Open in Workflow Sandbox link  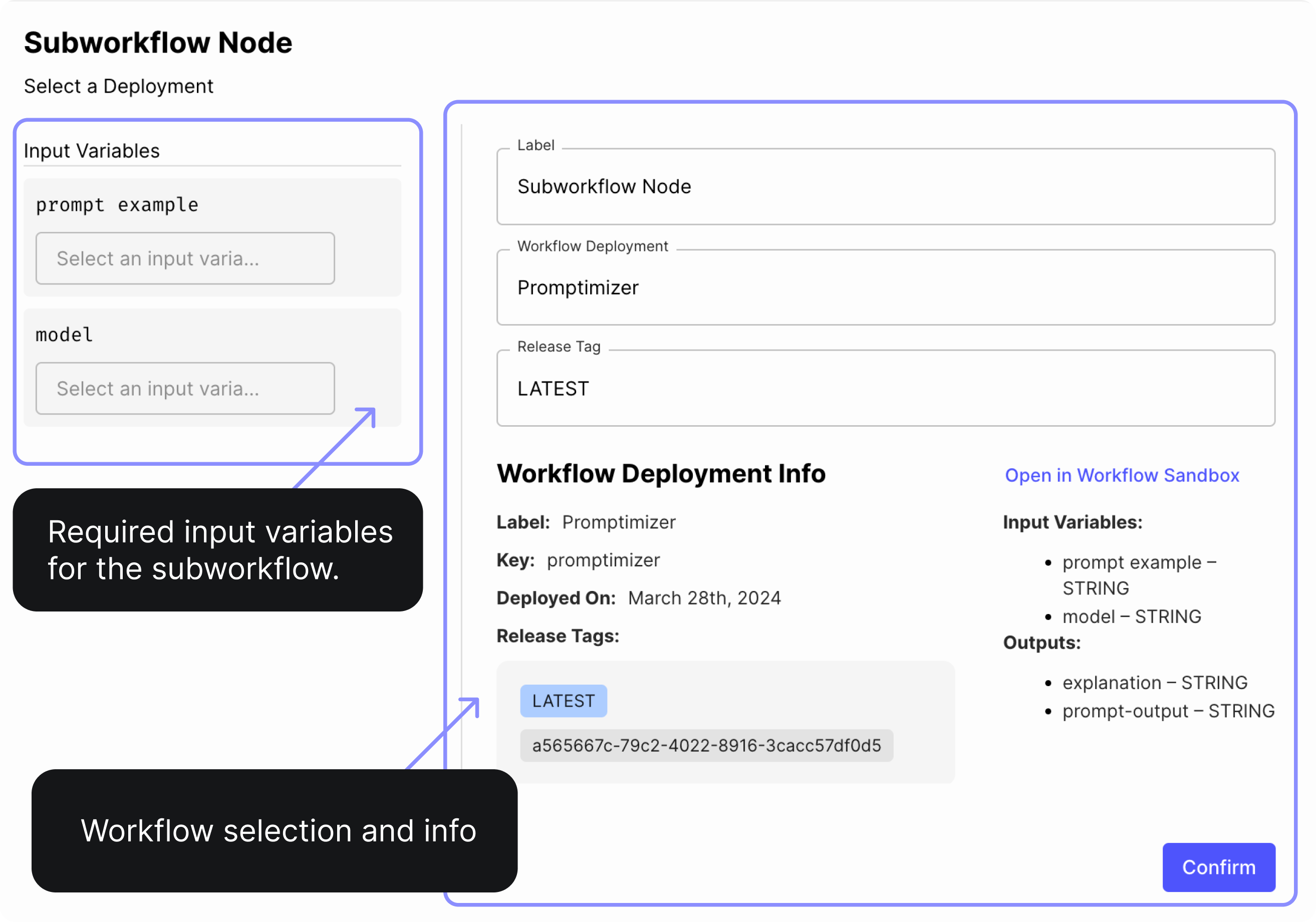(1122, 475)
